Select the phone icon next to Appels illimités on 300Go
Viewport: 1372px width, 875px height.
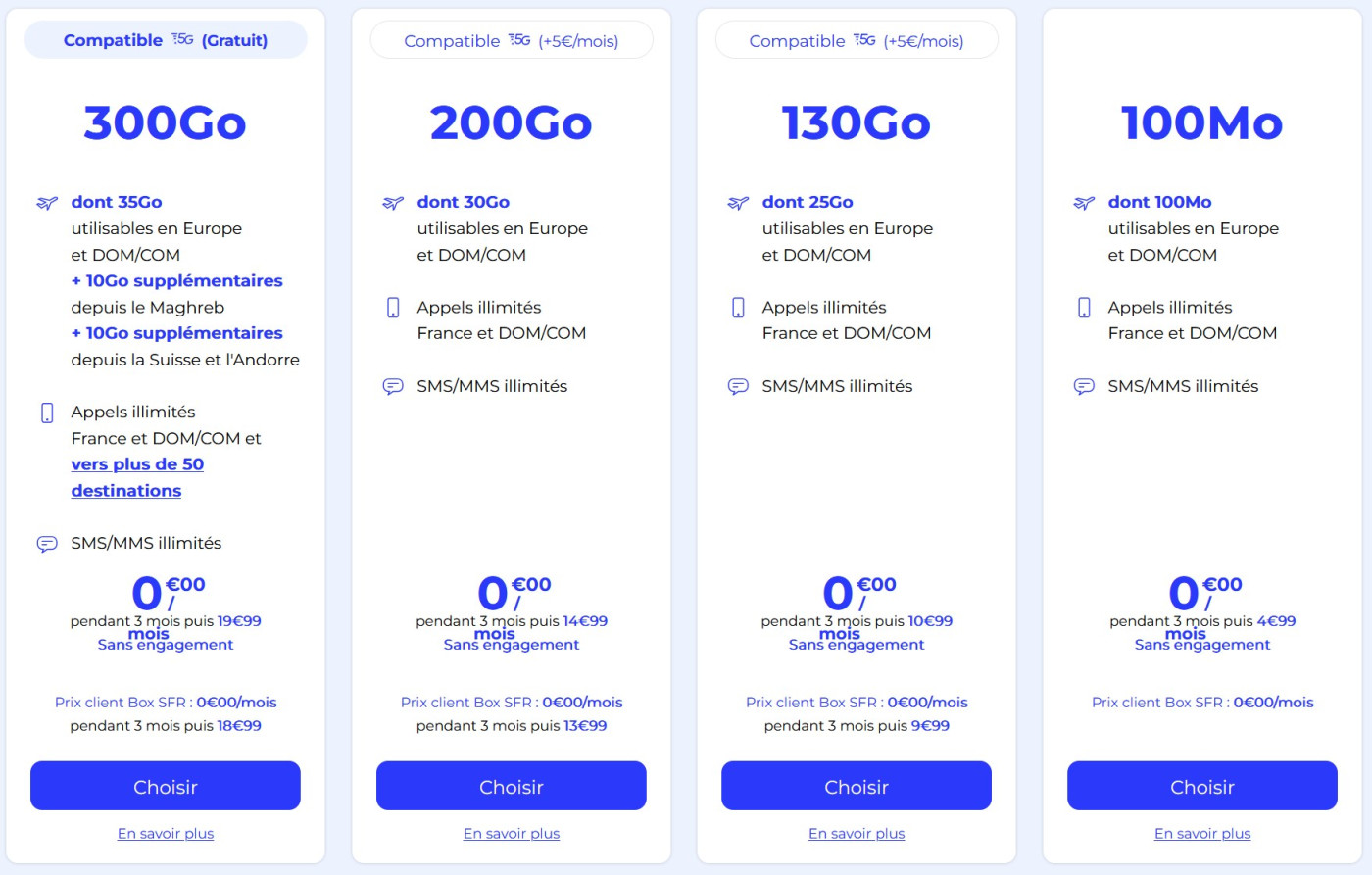coord(47,412)
